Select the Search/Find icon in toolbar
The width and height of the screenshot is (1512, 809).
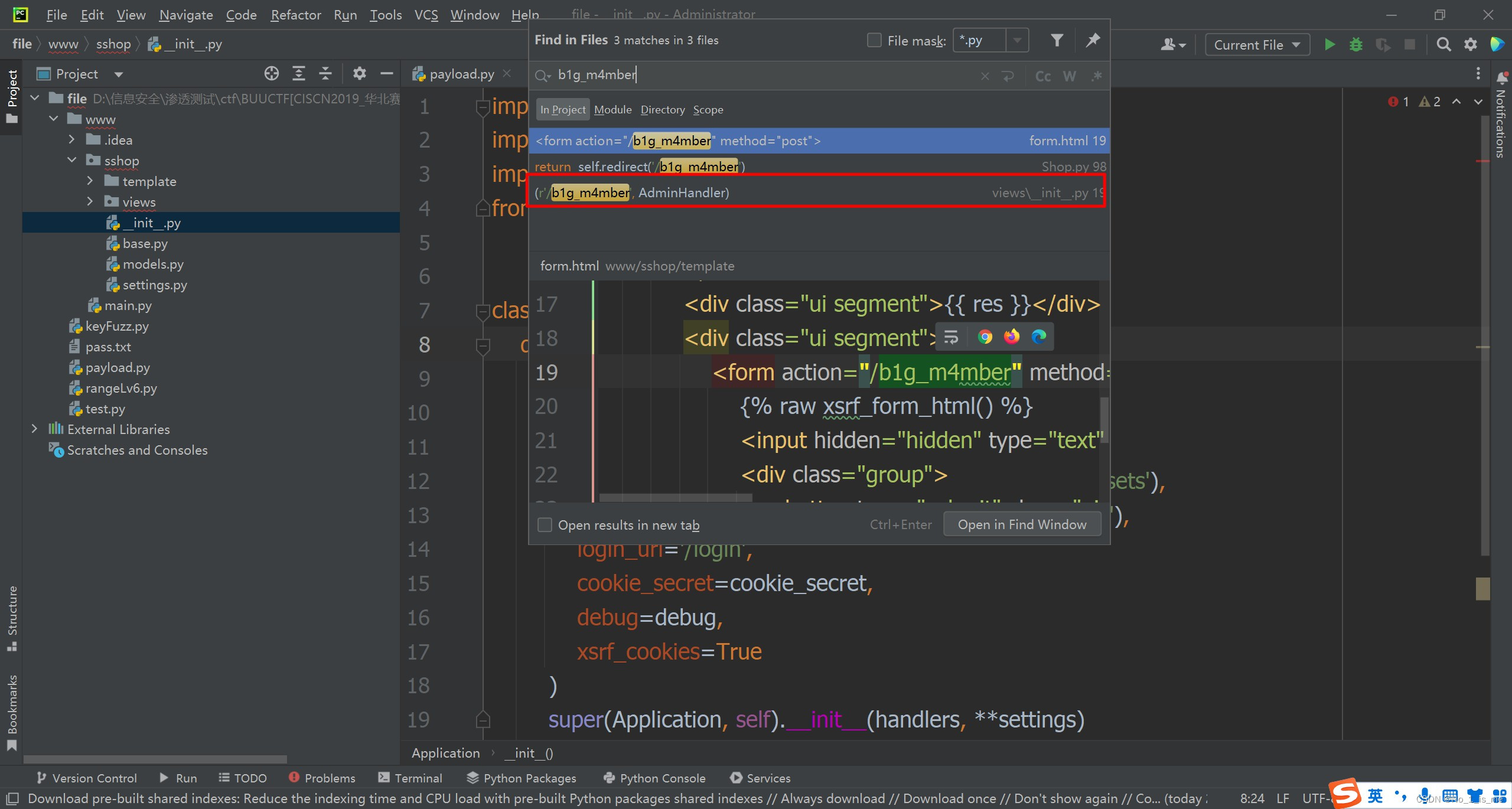click(1443, 44)
